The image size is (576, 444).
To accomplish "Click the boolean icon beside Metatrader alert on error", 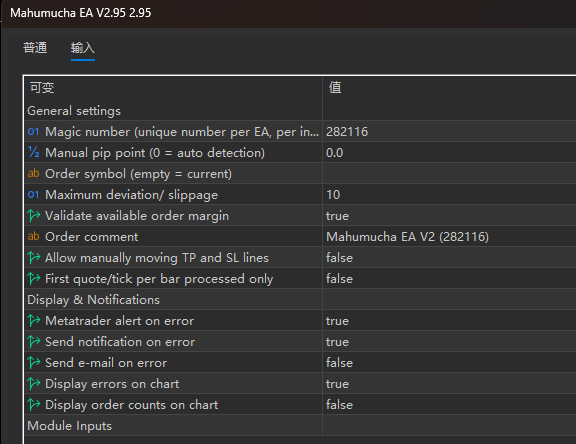I will tap(34, 321).
